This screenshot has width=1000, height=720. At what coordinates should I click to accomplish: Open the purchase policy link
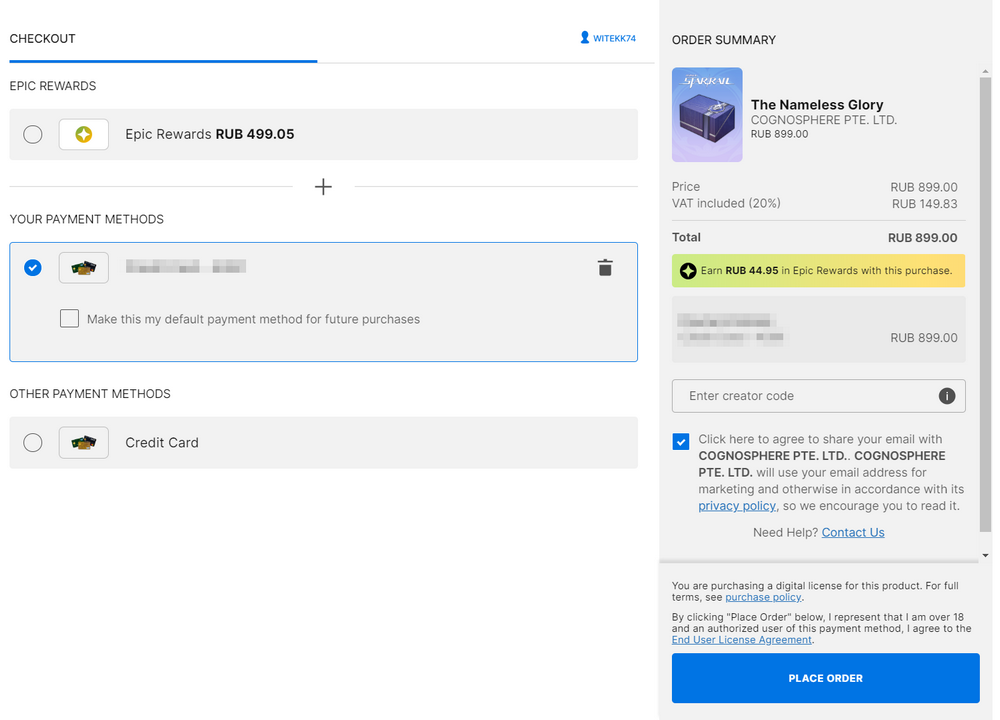click(763, 598)
